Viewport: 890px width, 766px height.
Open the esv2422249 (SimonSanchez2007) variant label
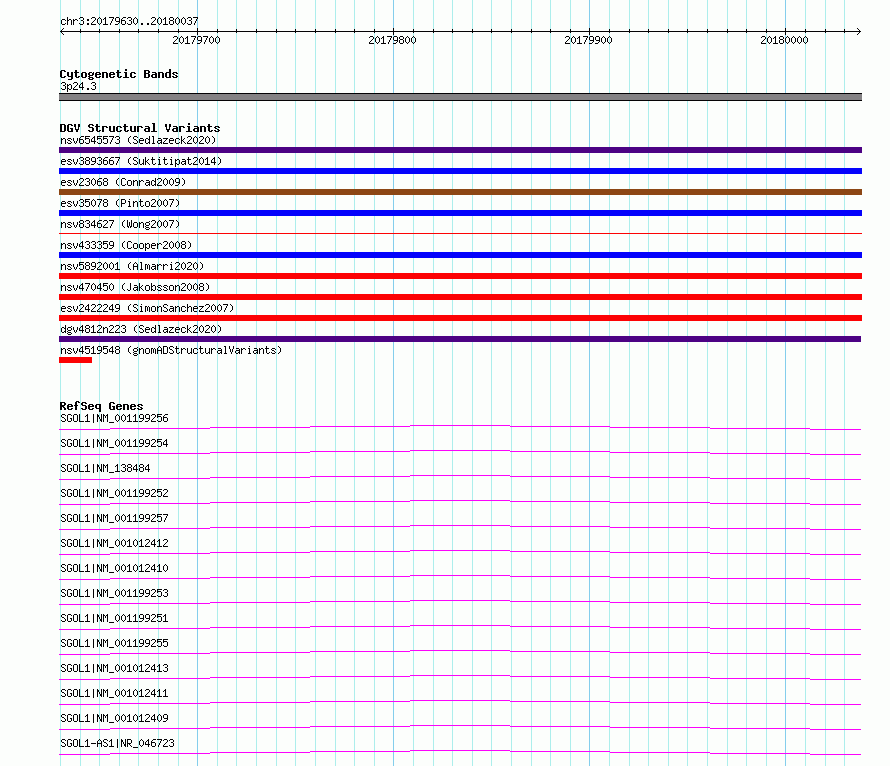click(147, 308)
